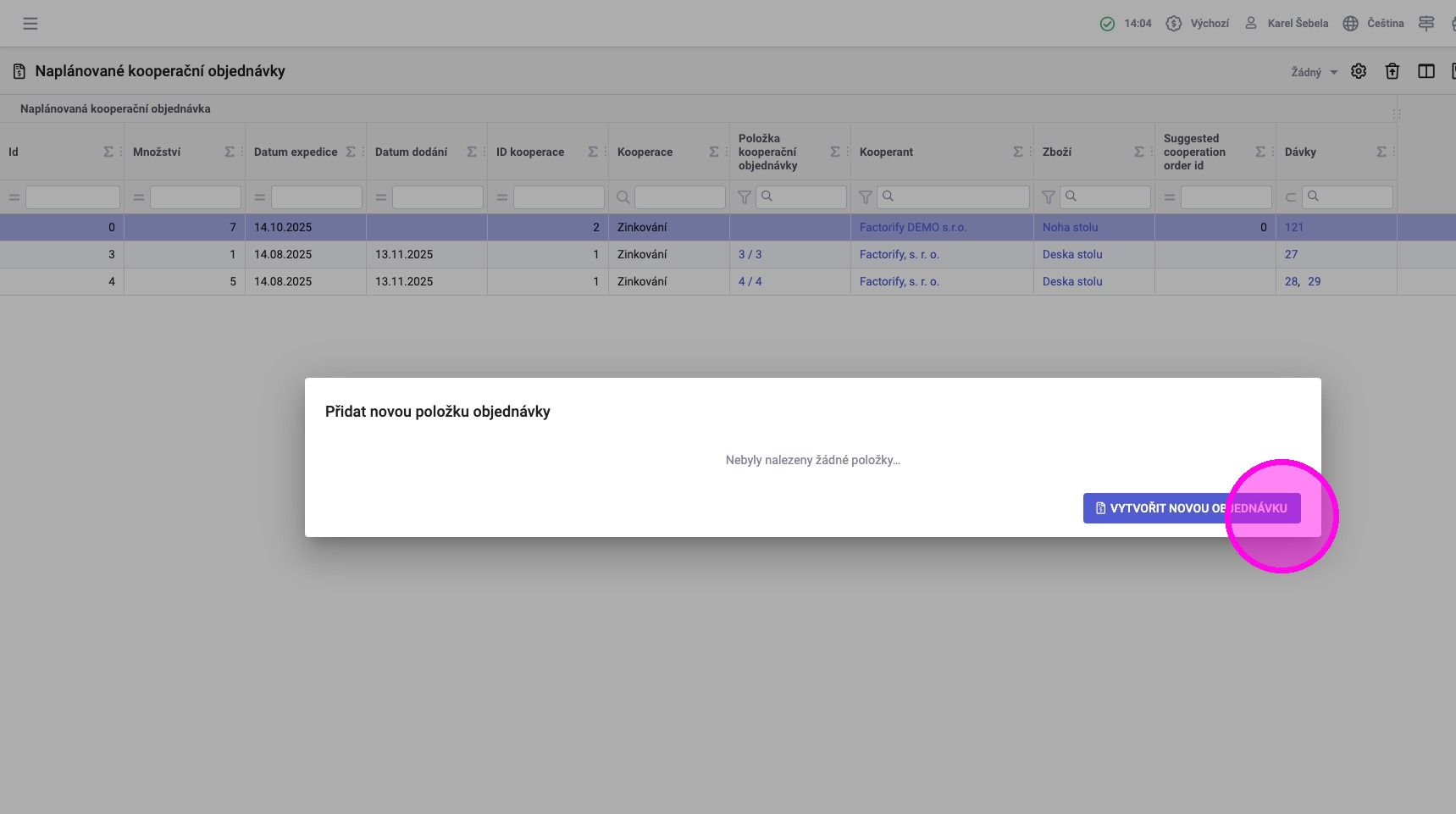Click sigma icon in Suggested cooperation order id column
1456x814 pixels.
1260,152
